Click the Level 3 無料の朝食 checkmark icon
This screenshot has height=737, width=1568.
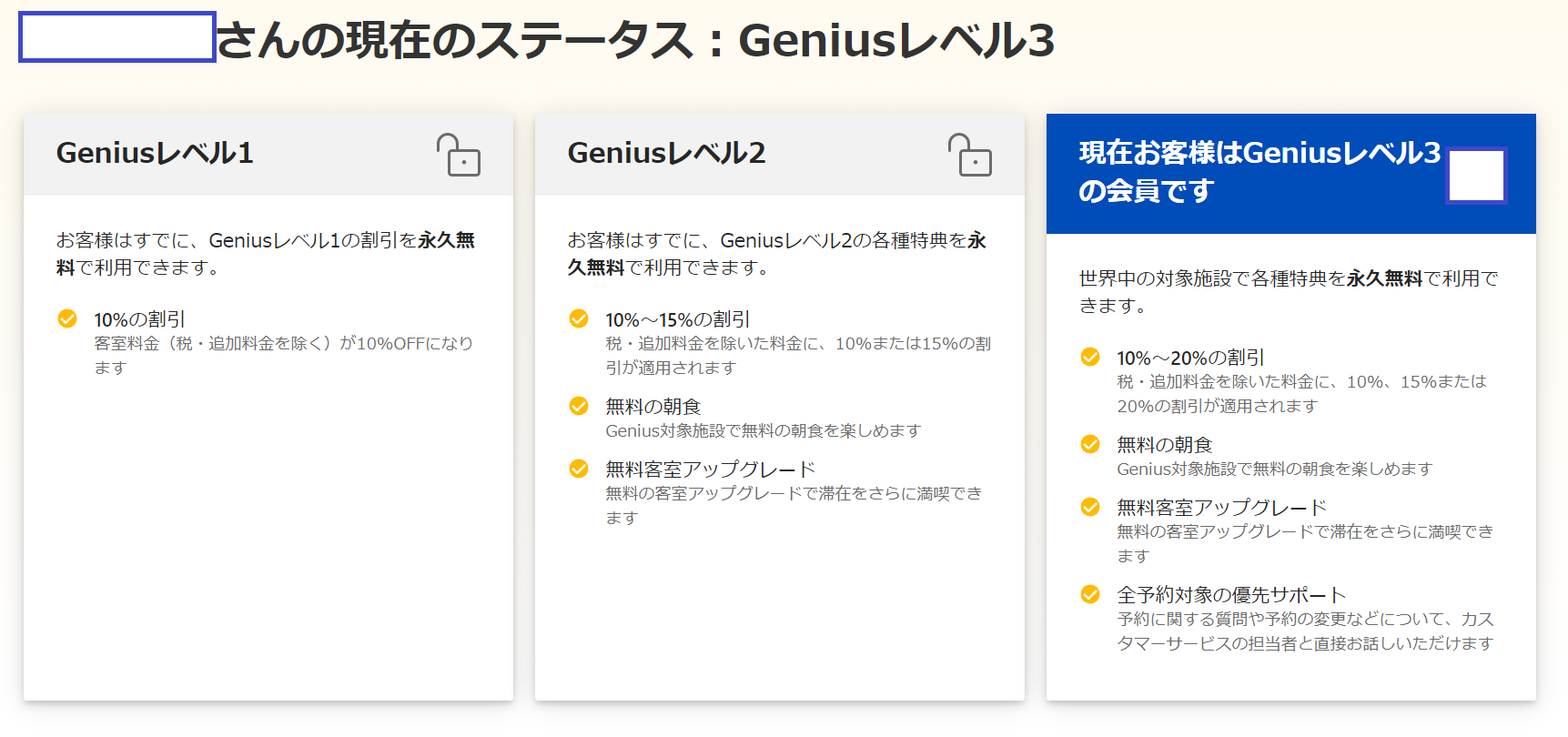(1090, 444)
